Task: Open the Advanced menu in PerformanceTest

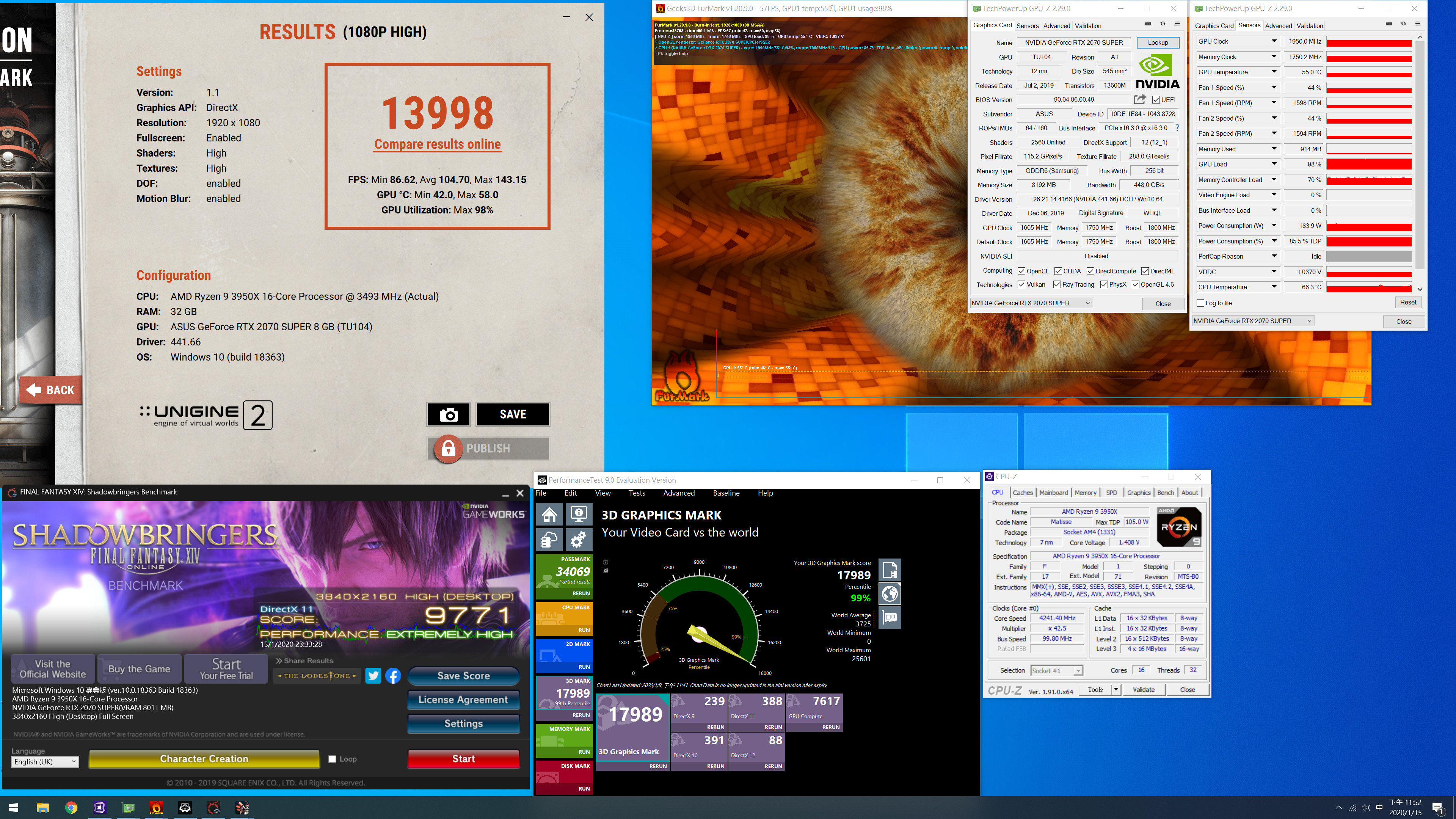Action: [679, 493]
